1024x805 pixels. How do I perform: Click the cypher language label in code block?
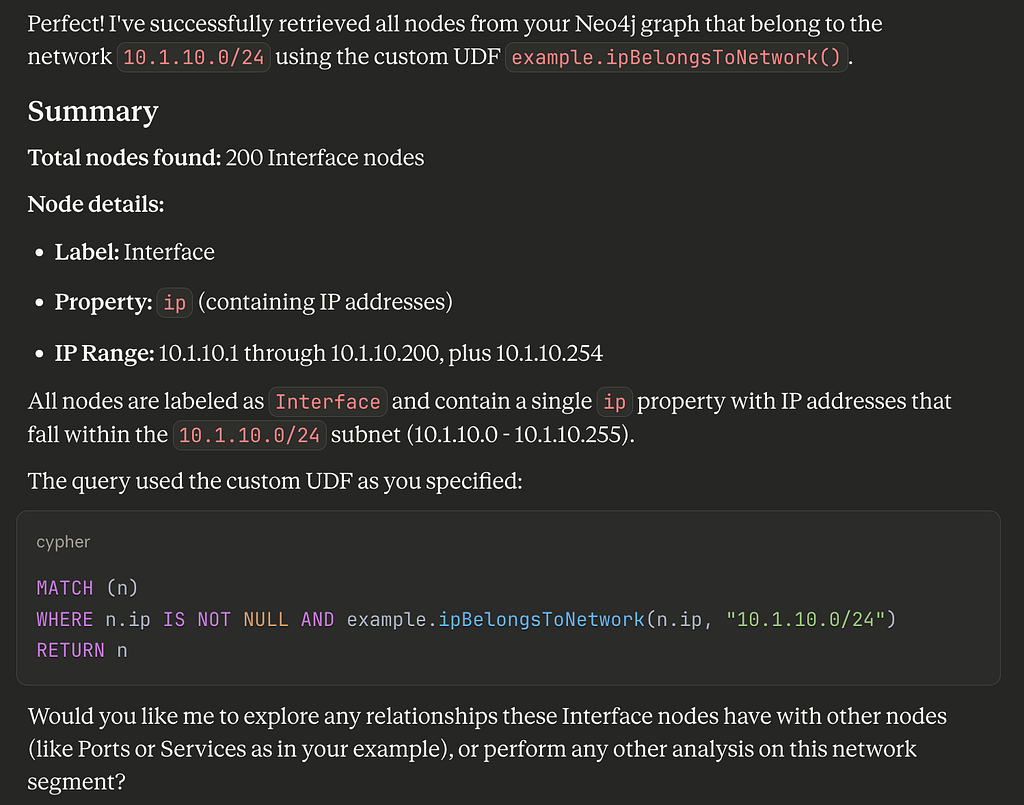(63, 542)
